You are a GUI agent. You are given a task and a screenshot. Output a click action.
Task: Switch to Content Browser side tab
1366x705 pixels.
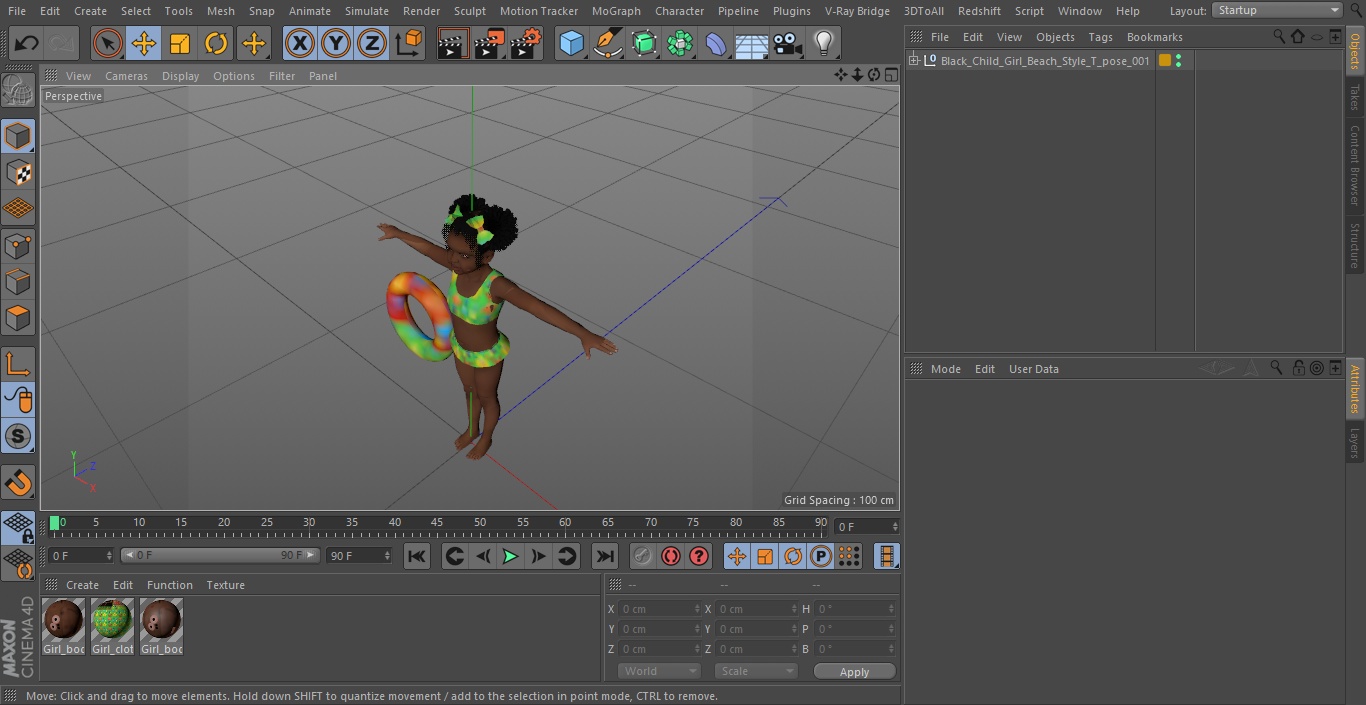point(1355,165)
